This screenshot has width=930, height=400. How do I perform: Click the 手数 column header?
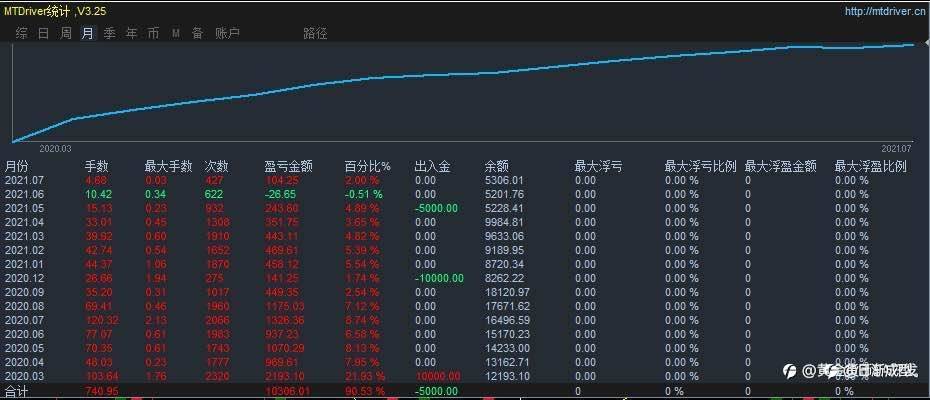point(97,166)
